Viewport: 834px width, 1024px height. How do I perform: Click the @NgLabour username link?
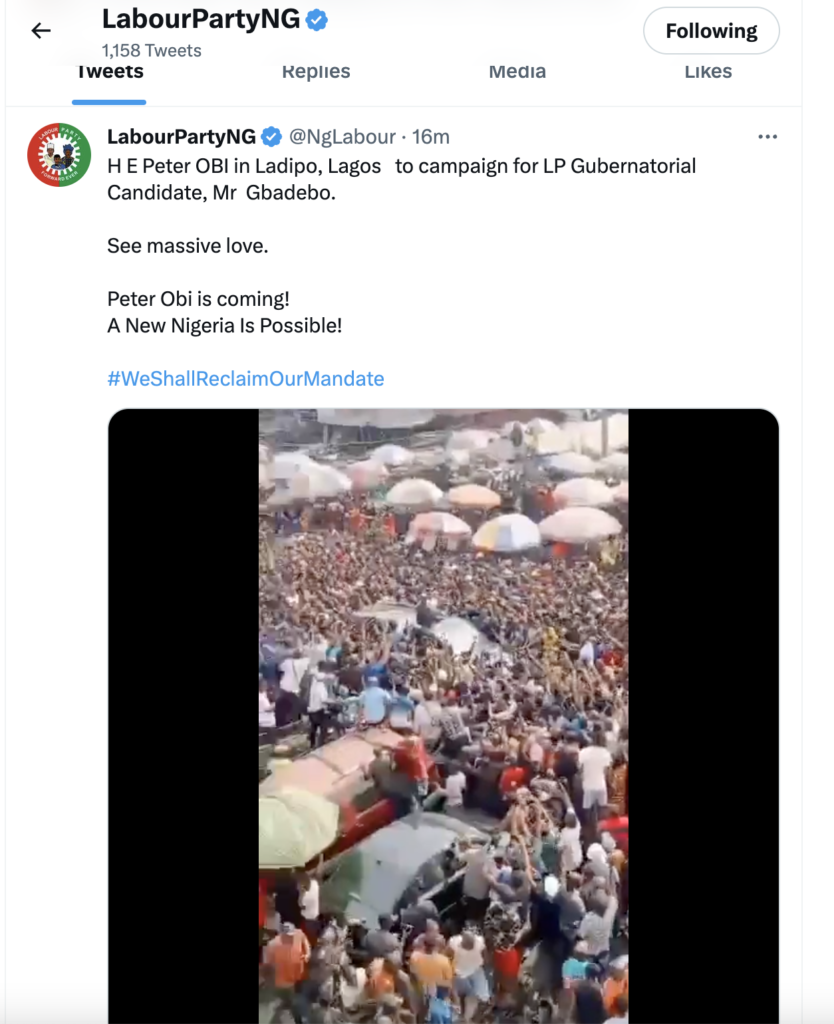344,137
